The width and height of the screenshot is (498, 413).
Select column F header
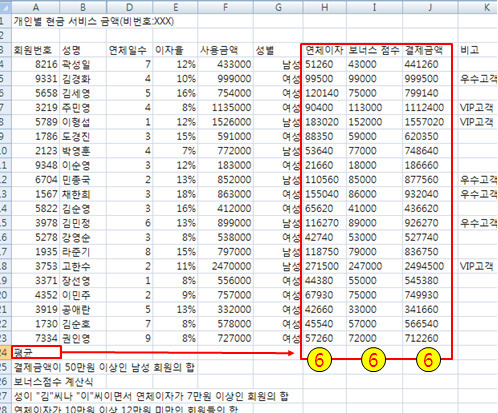click(225, 7)
